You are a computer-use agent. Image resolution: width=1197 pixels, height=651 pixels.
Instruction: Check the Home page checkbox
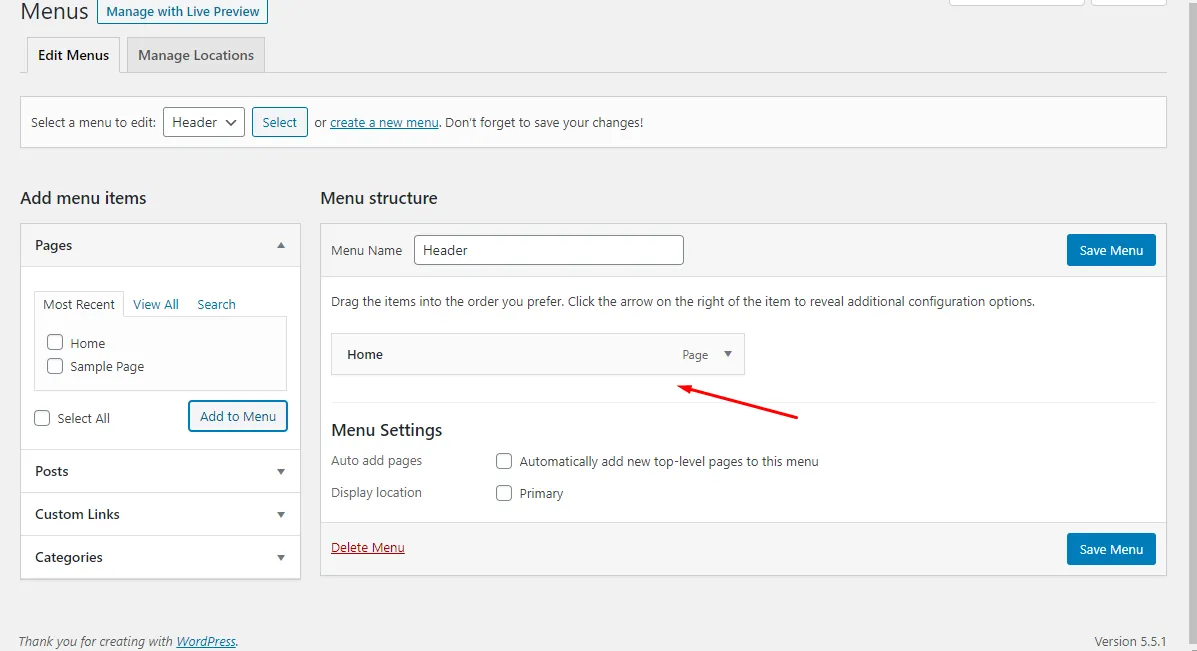point(55,343)
